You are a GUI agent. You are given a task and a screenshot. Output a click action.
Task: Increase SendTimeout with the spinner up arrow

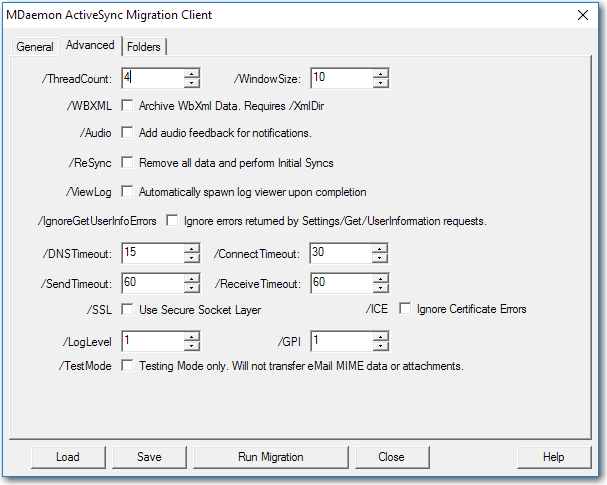pyautogui.click(x=192, y=278)
